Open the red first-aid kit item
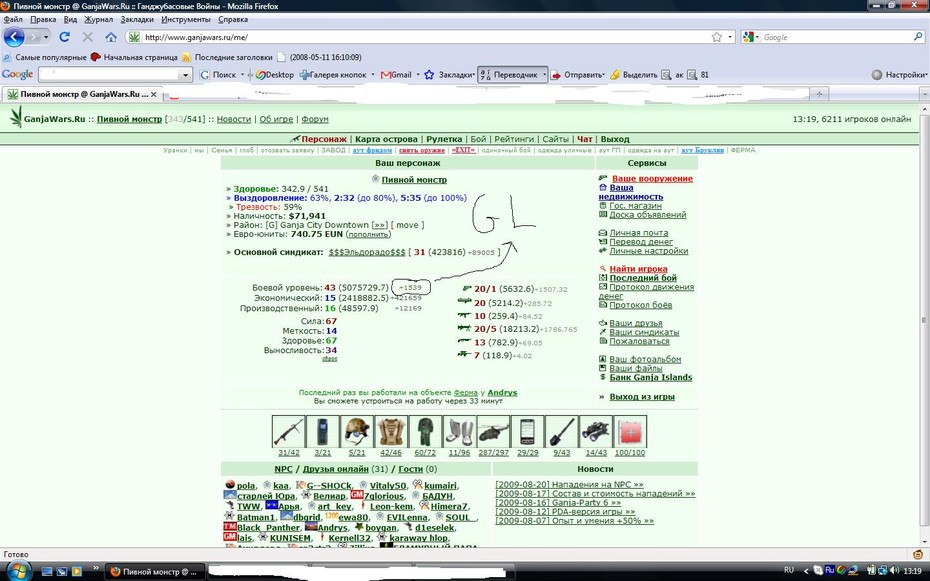This screenshot has width=930, height=581. pyautogui.click(x=630, y=432)
